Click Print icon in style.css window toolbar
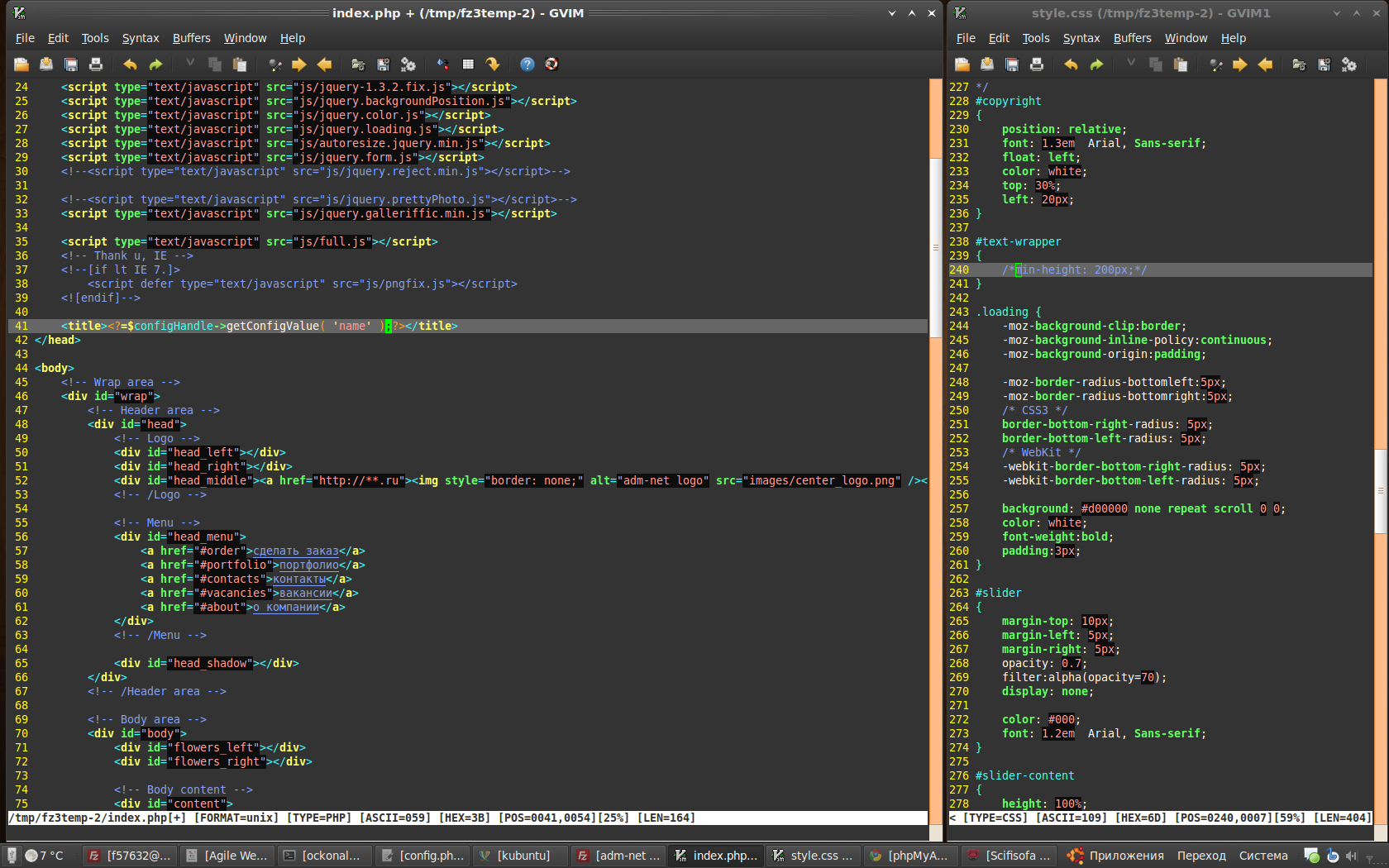This screenshot has height=868, width=1389. [x=1037, y=64]
